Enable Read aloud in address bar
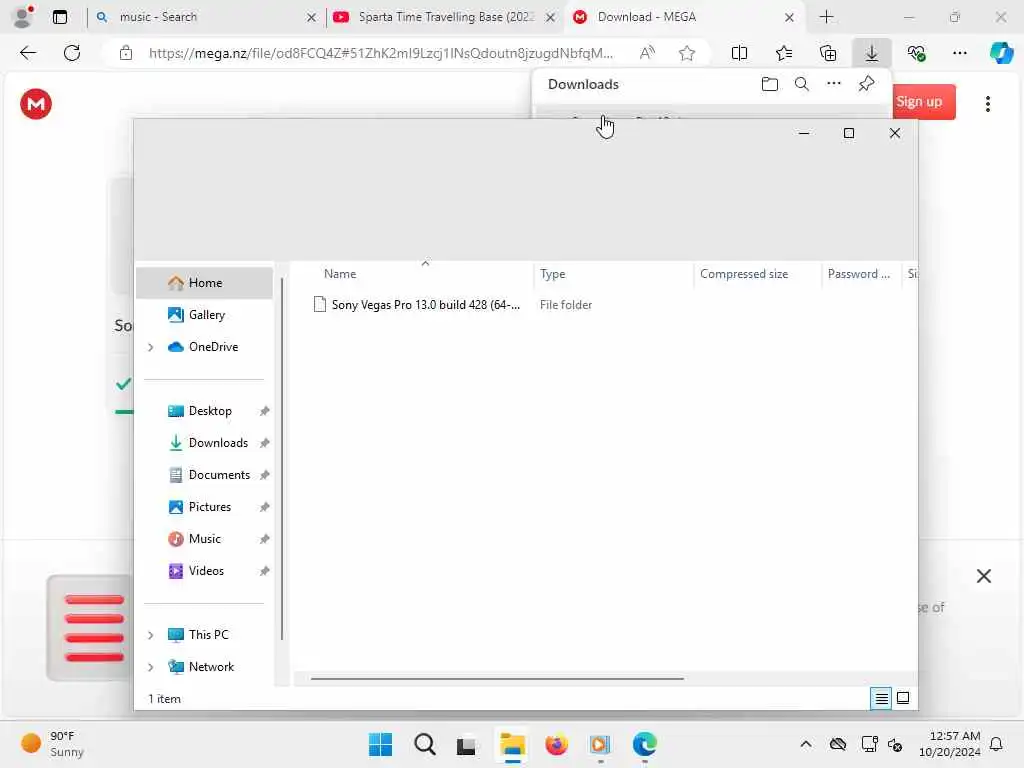 tap(647, 53)
